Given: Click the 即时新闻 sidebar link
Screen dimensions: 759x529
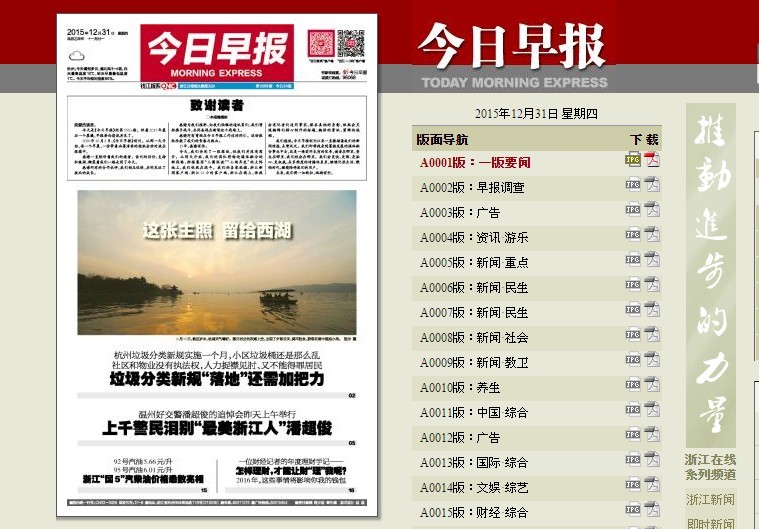Looking at the screenshot, I should pos(710,523).
